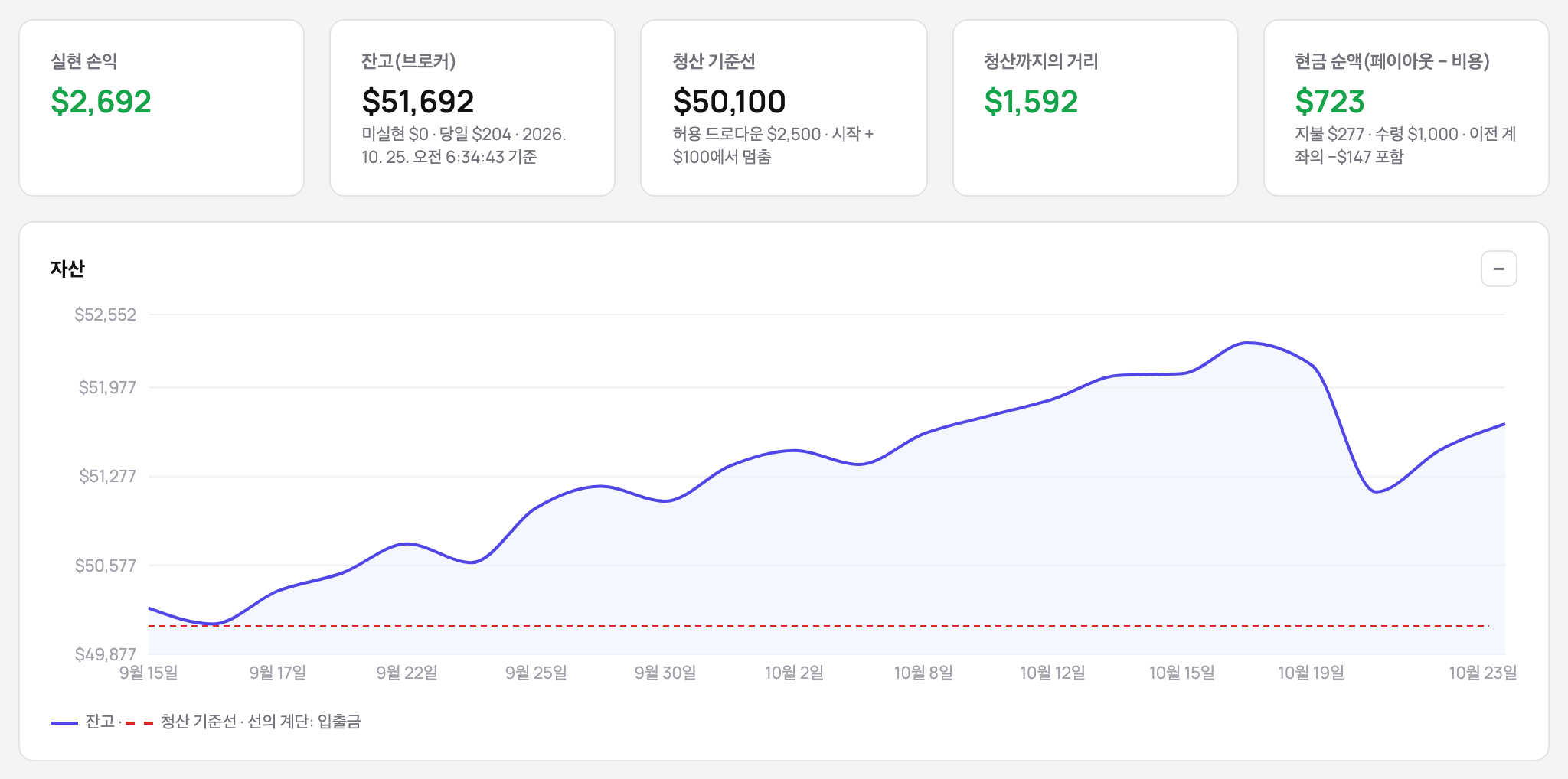Image resolution: width=1568 pixels, height=779 pixels.
Task: Click the 청산 기준선 card title
Action: tap(714, 61)
